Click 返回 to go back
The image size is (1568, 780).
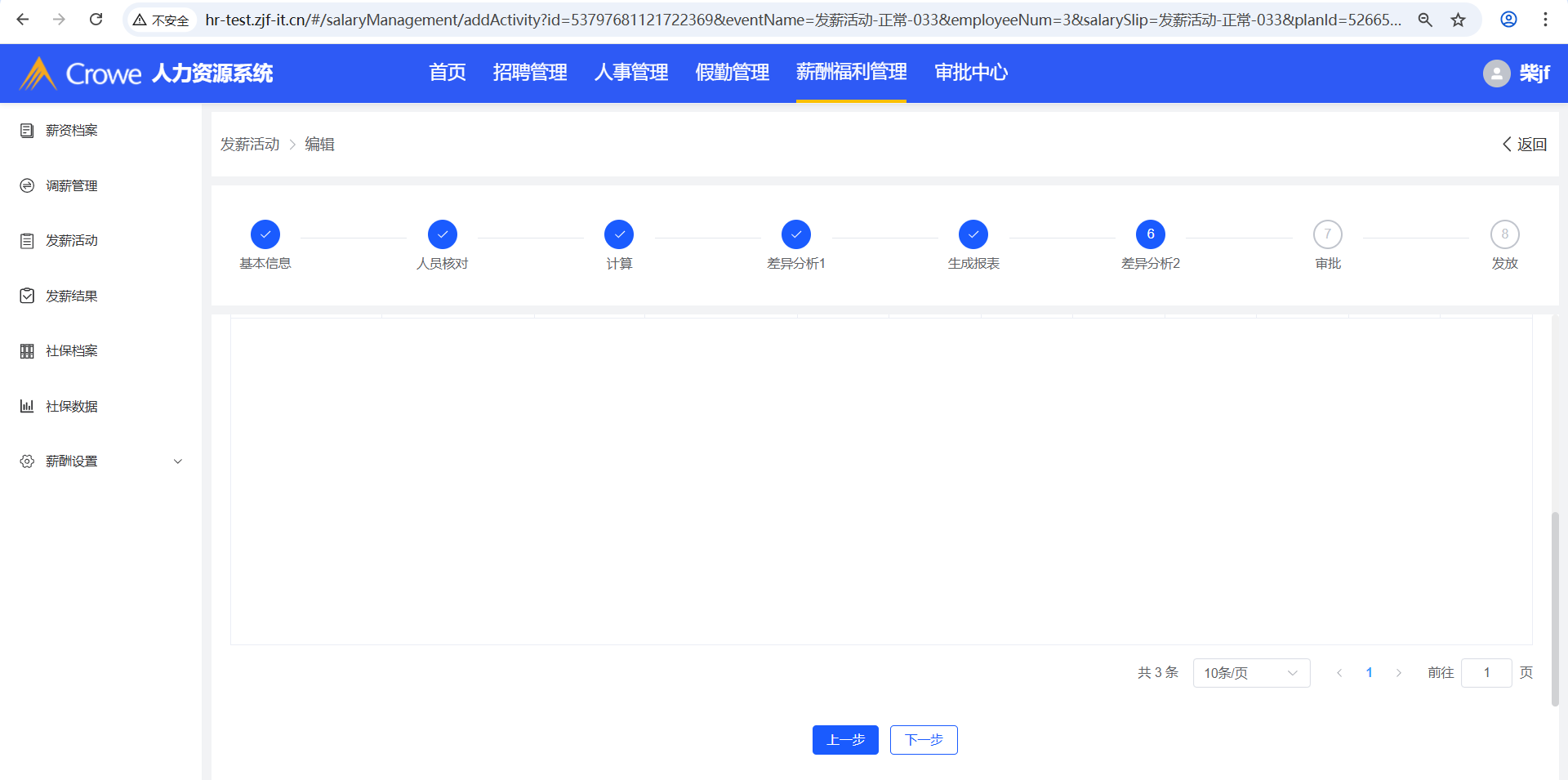[1524, 145]
